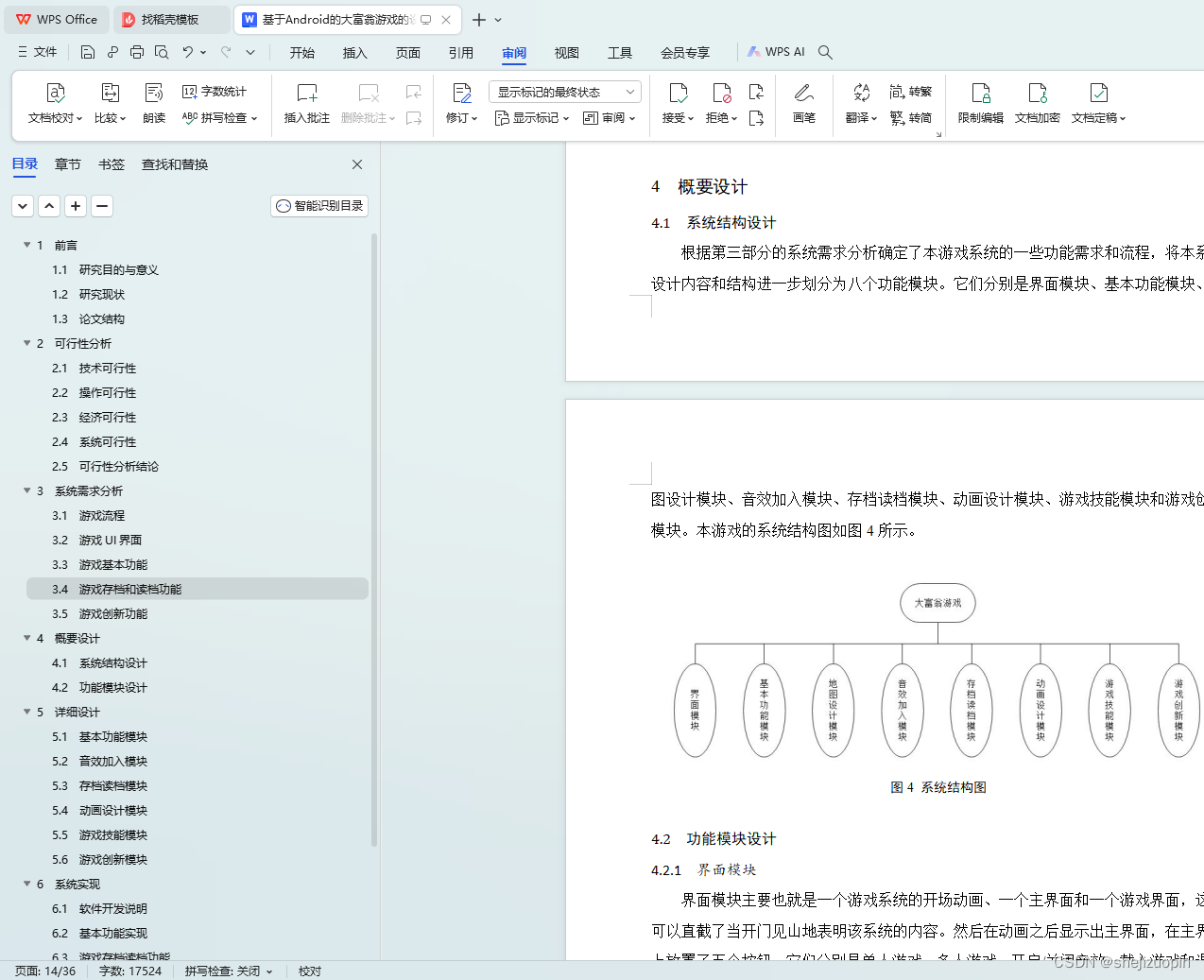The width and height of the screenshot is (1204, 980).
Task: Expand the 审阅 pane dropdown in ribbon
Action: (610, 118)
